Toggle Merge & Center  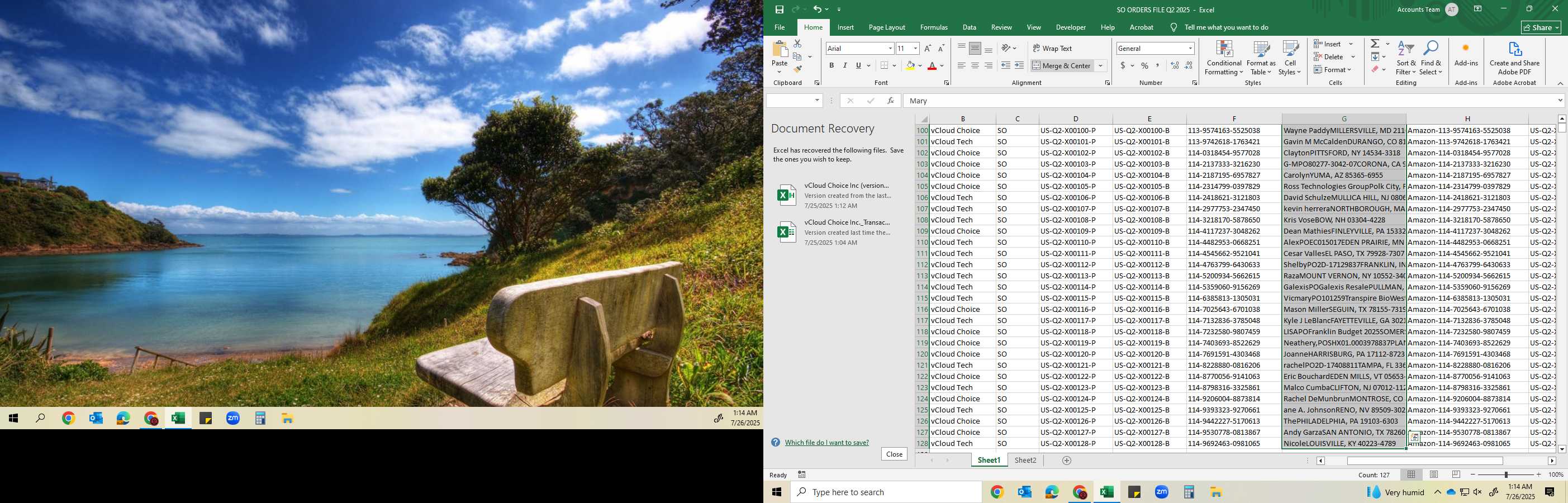pos(1061,65)
